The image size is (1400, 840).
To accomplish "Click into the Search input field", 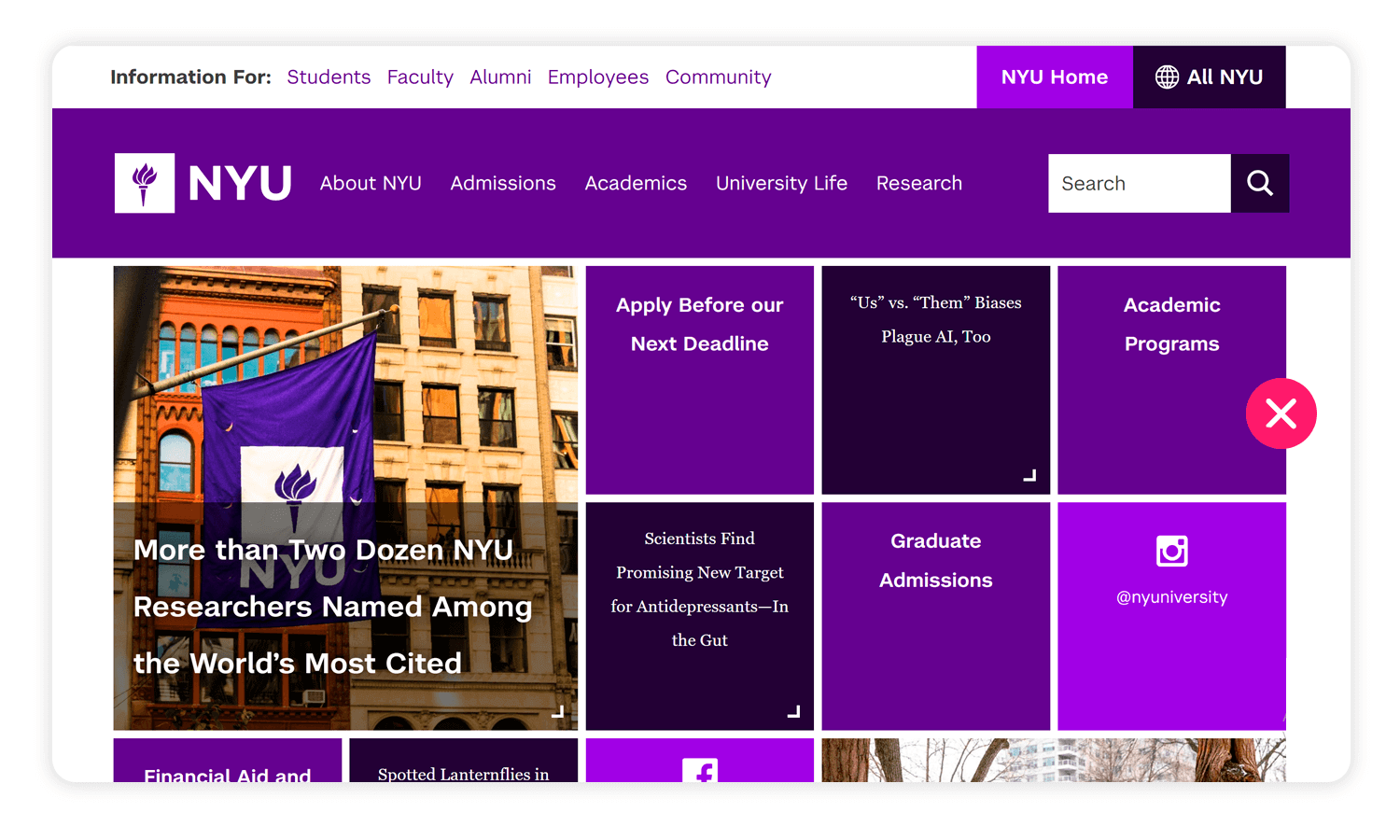I will tap(1140, 183).
